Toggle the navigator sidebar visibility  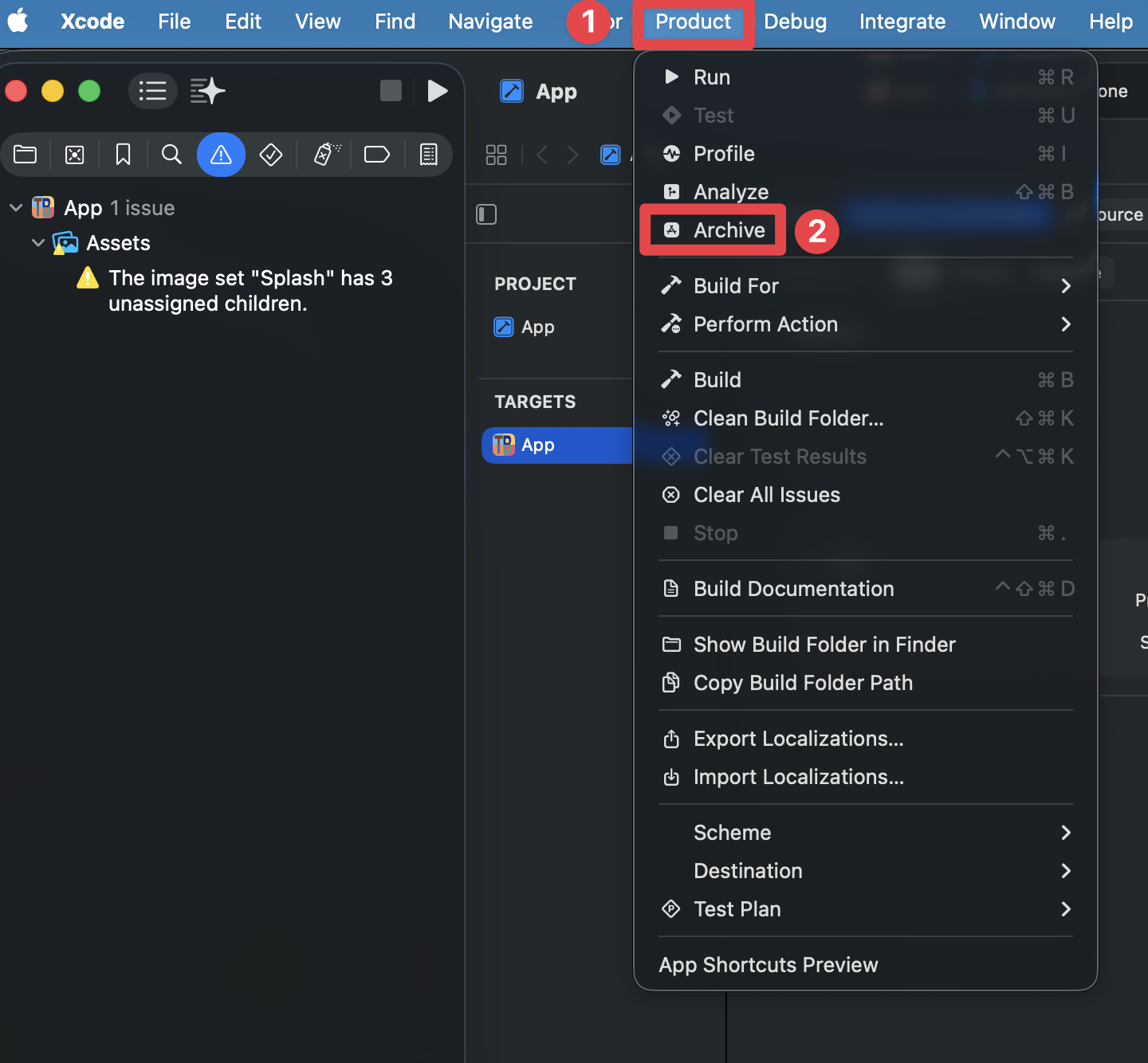(x=153, y=91)
